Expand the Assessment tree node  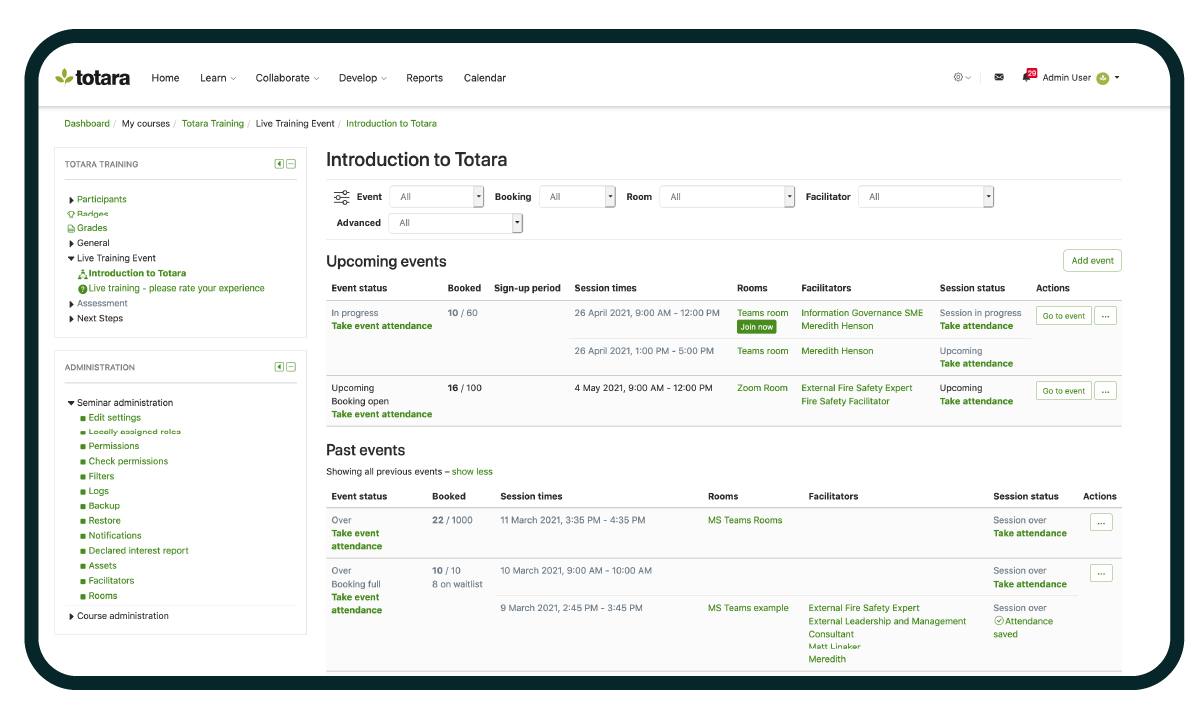click(71, 304)
